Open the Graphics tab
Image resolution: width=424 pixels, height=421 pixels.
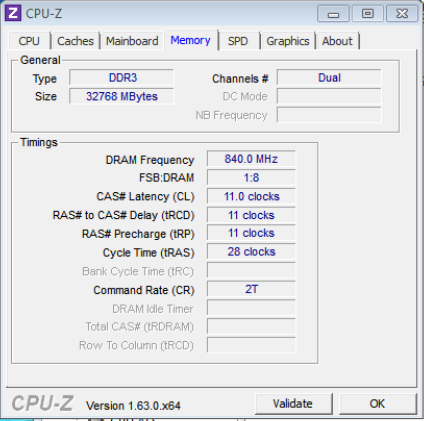tap(288, 41)
